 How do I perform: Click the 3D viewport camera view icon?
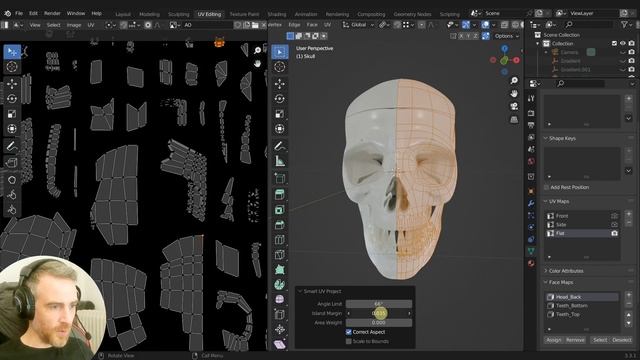(x=514, y=107)
